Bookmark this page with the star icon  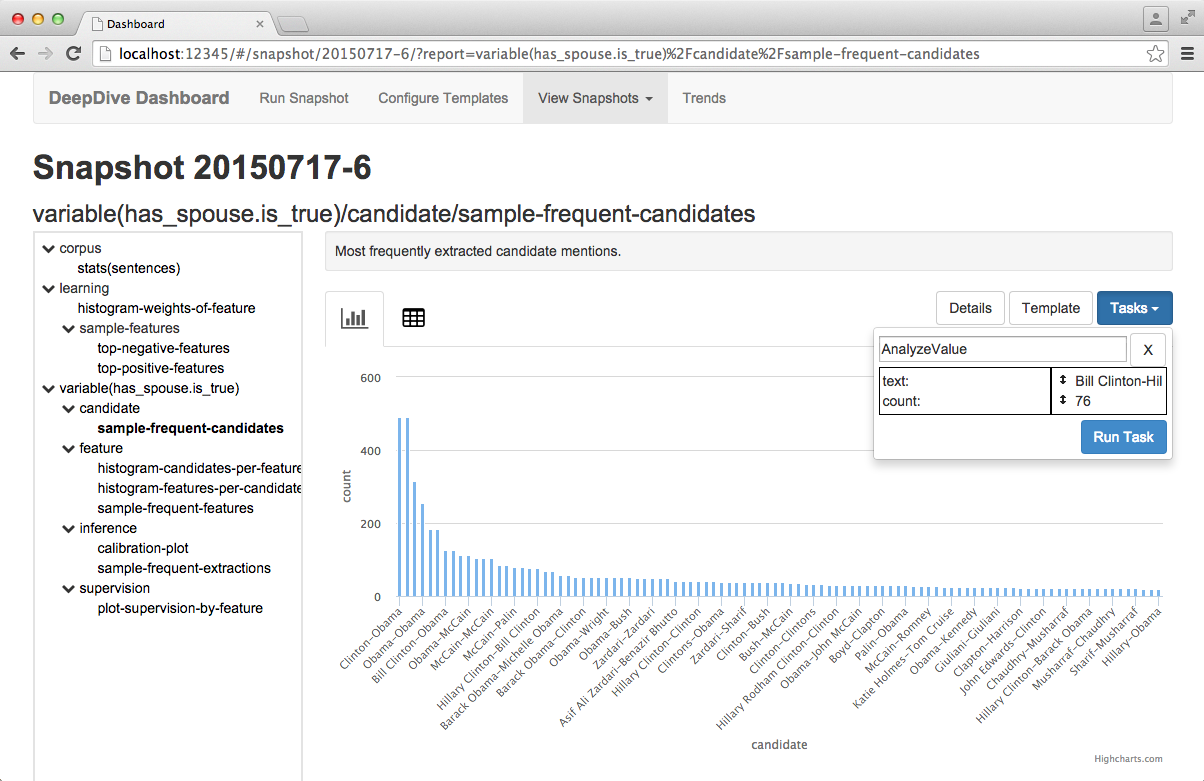coord(1155,54)
